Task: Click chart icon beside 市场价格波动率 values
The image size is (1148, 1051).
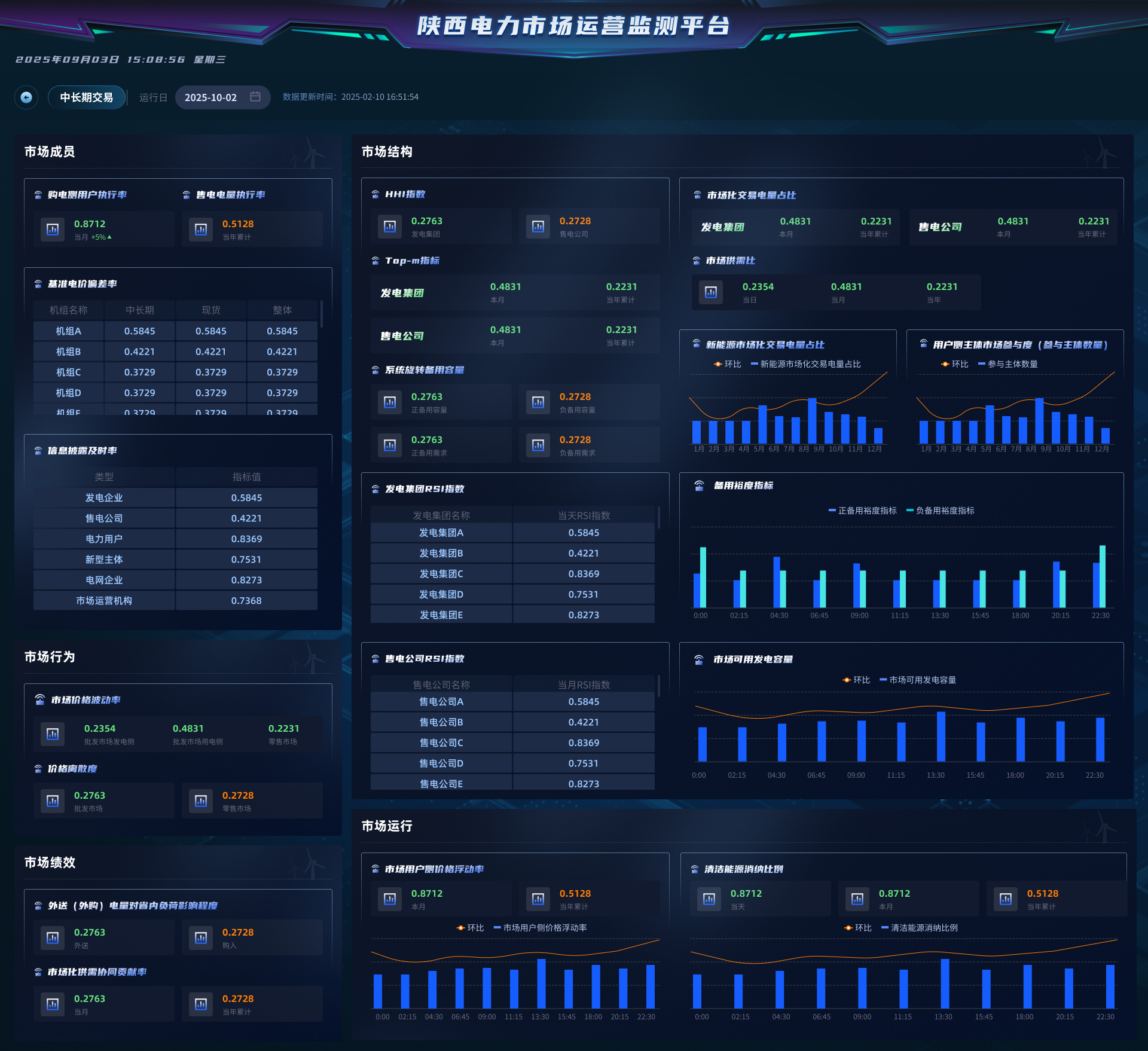Action: pos(53,734)
